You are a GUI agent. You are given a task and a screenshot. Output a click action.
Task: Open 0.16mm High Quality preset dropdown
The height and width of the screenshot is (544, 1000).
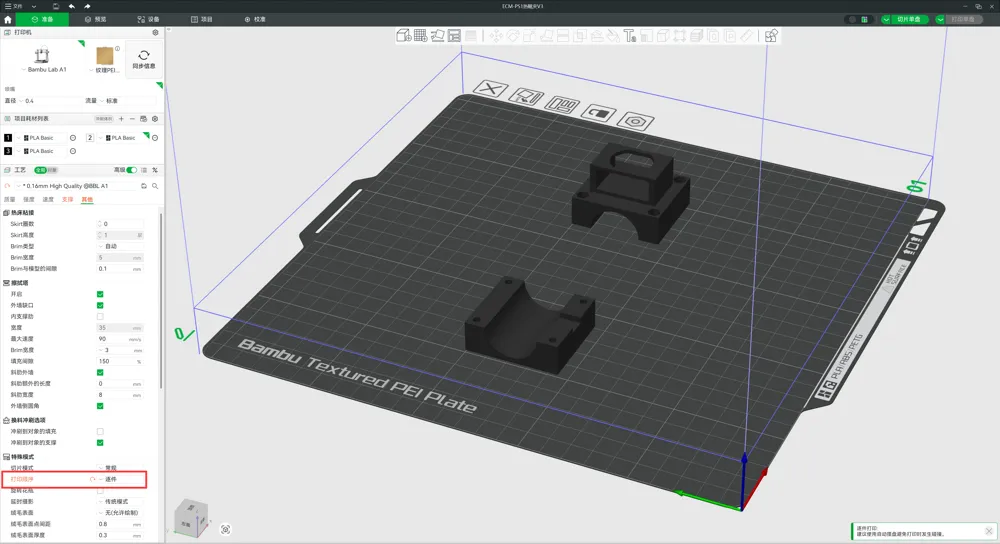77,186
